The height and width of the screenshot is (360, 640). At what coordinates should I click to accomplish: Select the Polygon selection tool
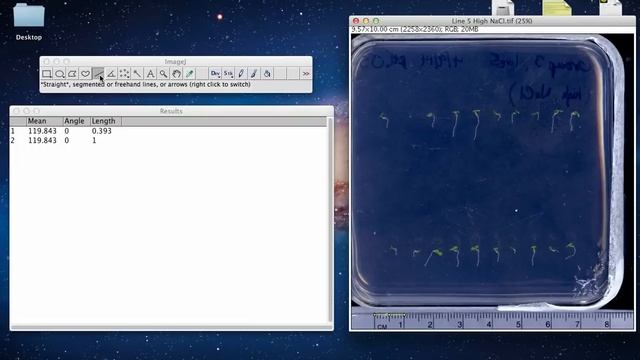[x=72, y=73]
